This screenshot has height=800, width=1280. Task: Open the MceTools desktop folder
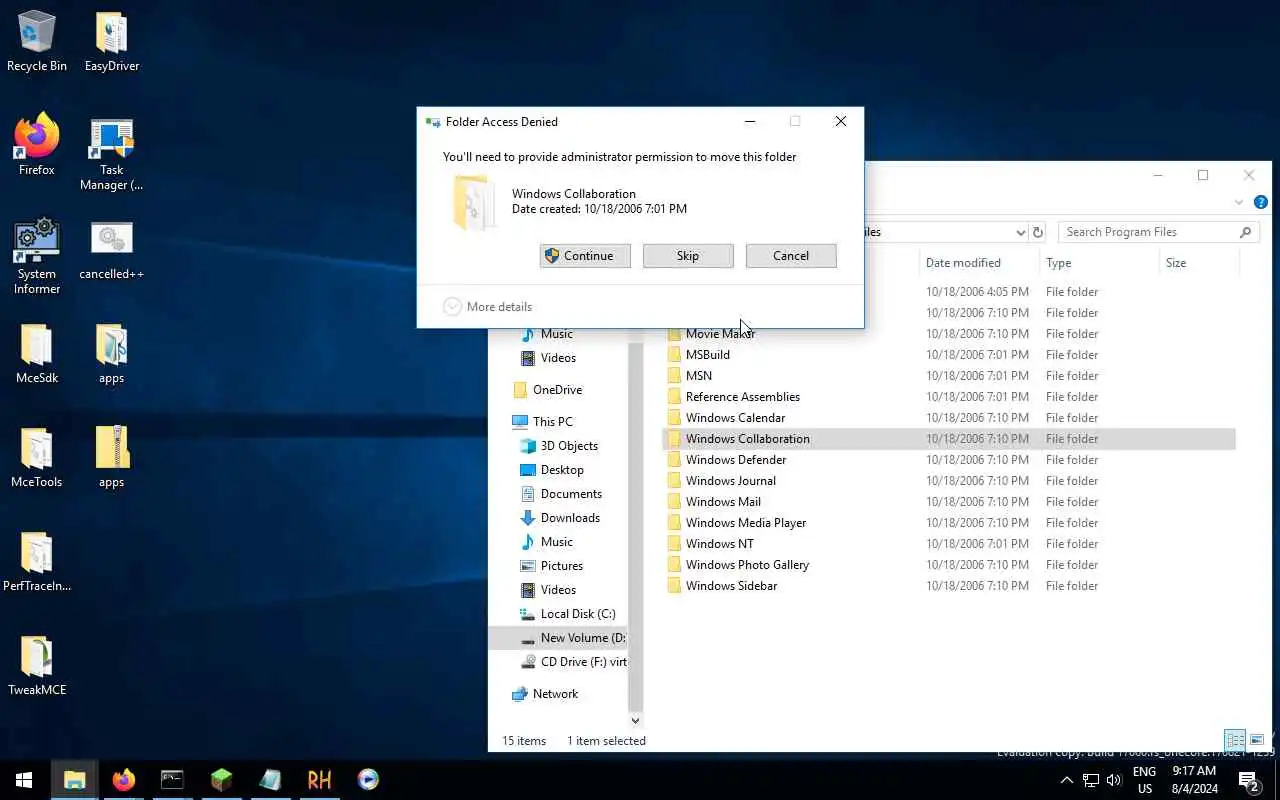tap(37, 457)
